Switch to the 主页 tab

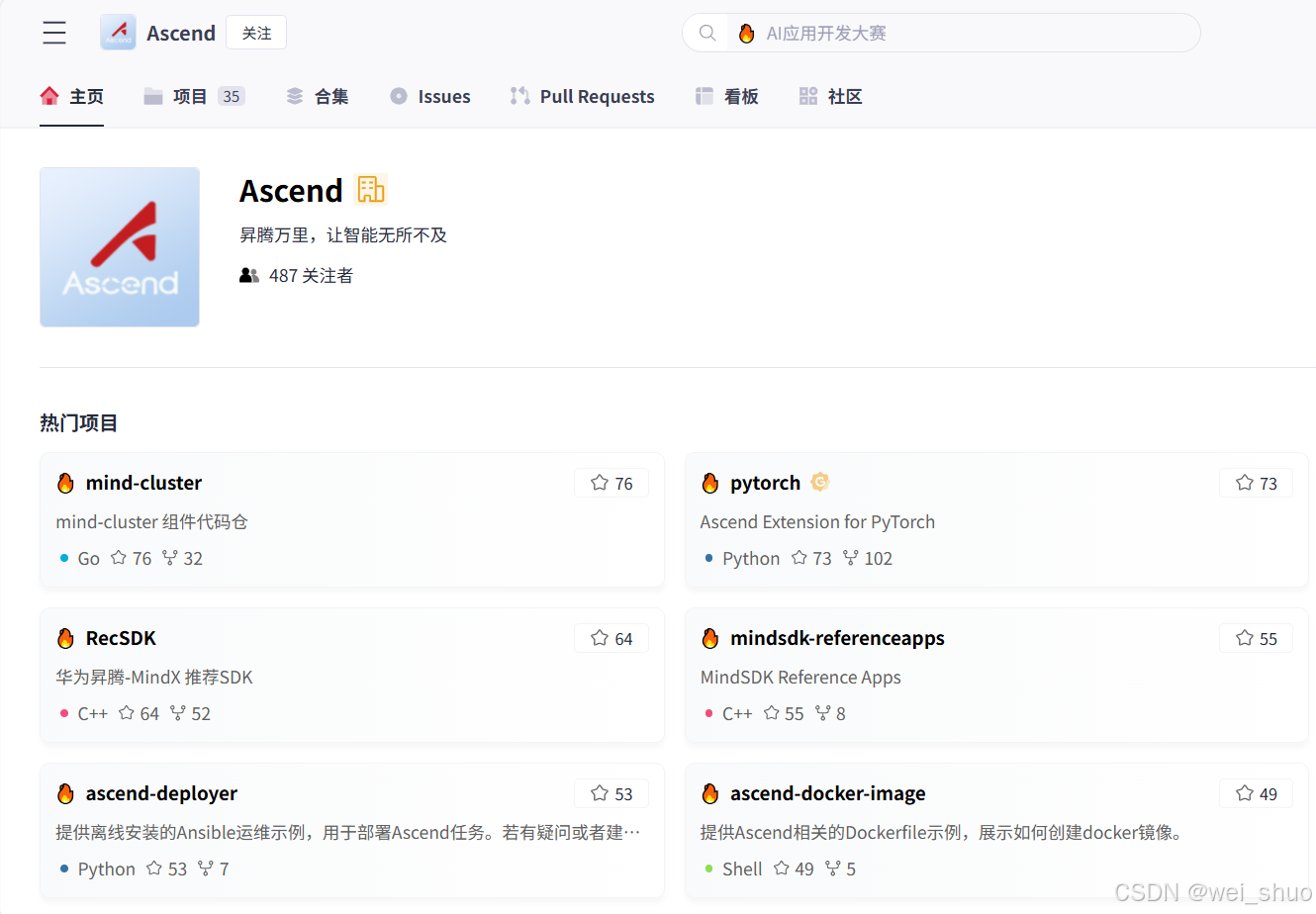(x=71, y=96)
